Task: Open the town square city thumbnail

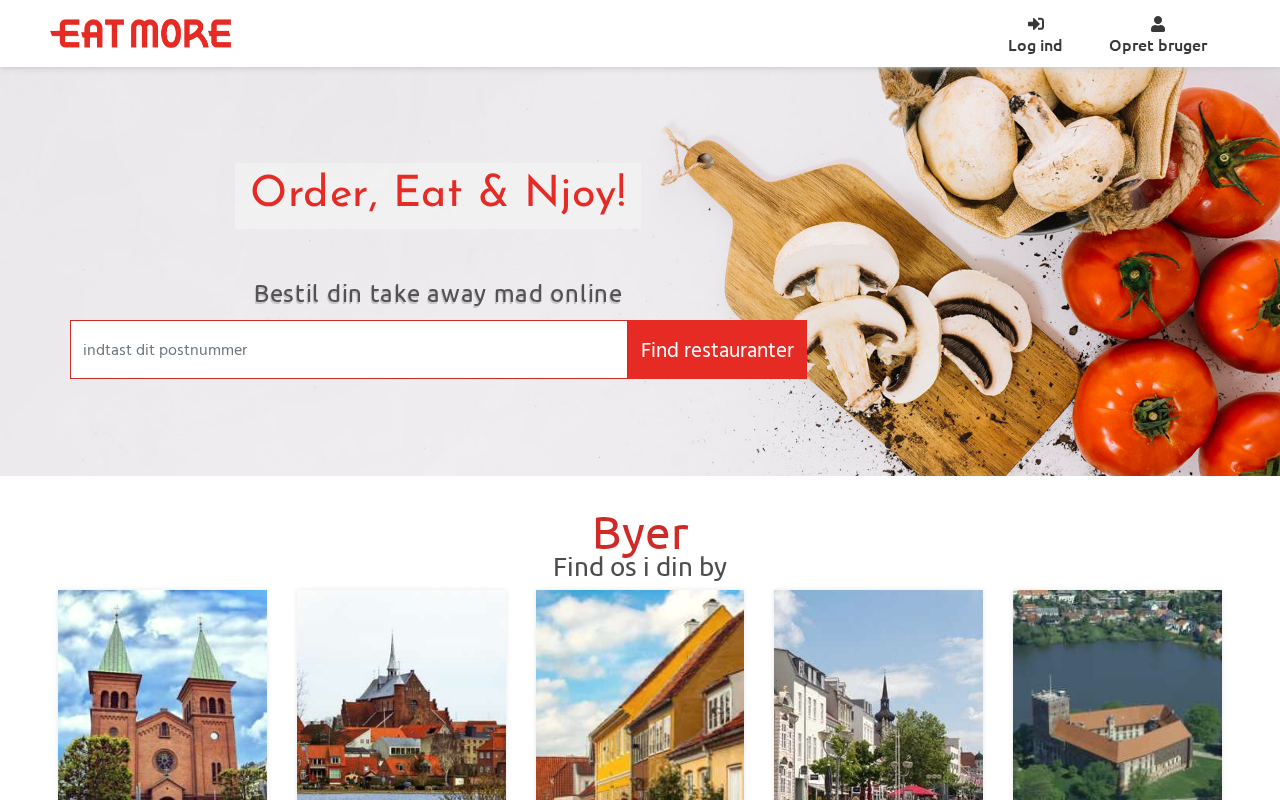Action: point(878,695)
